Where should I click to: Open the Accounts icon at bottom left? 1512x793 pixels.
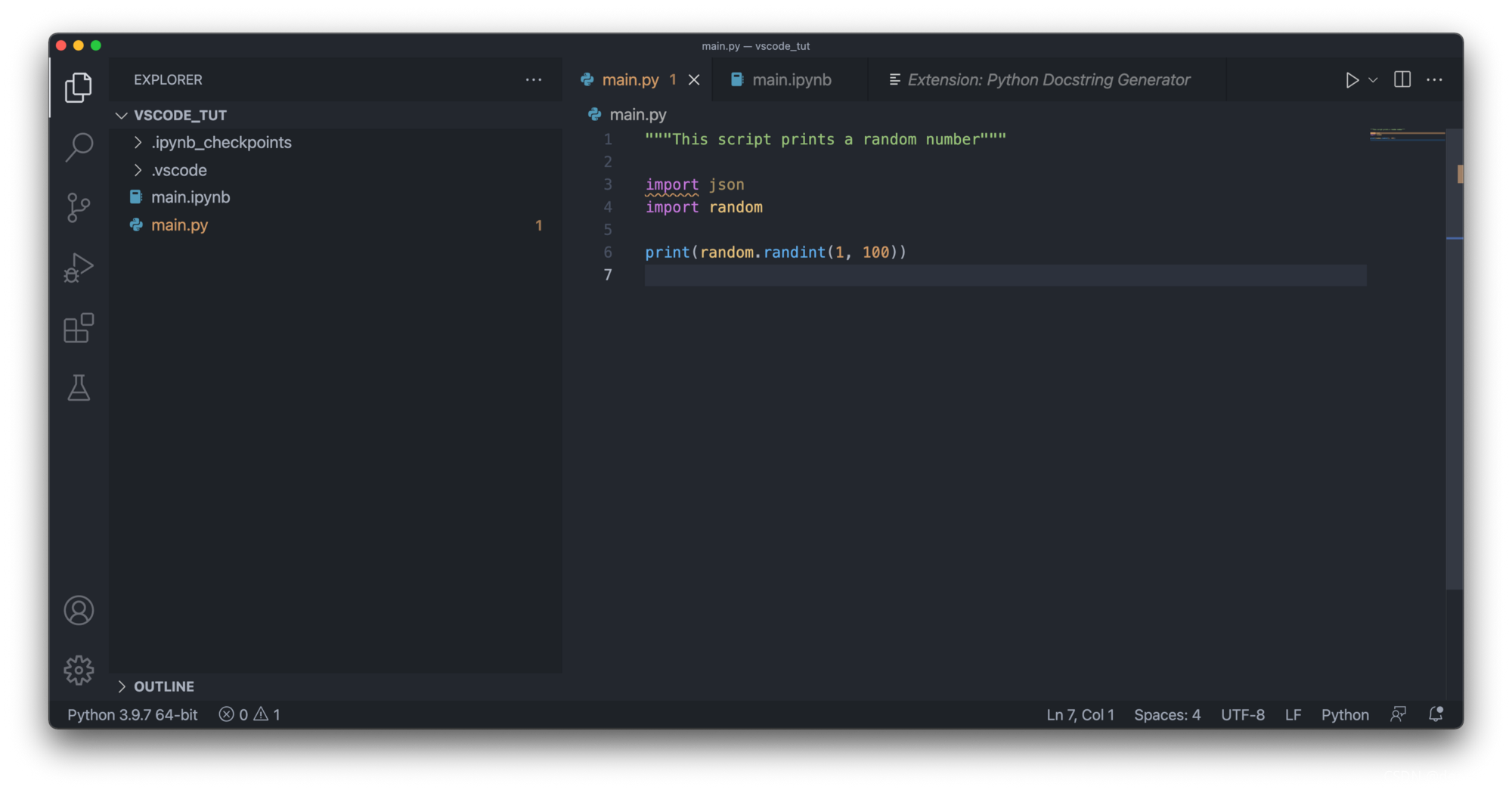(x=79, y=610)
